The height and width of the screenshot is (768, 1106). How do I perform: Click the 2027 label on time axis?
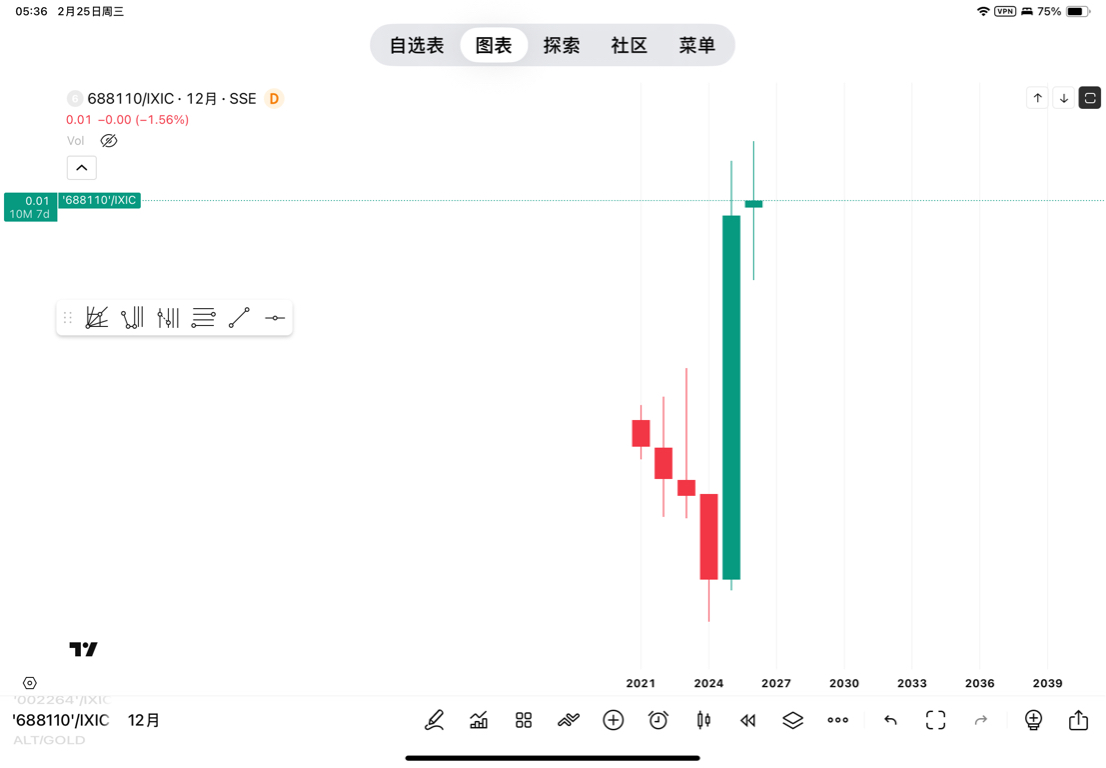[776, 683]
